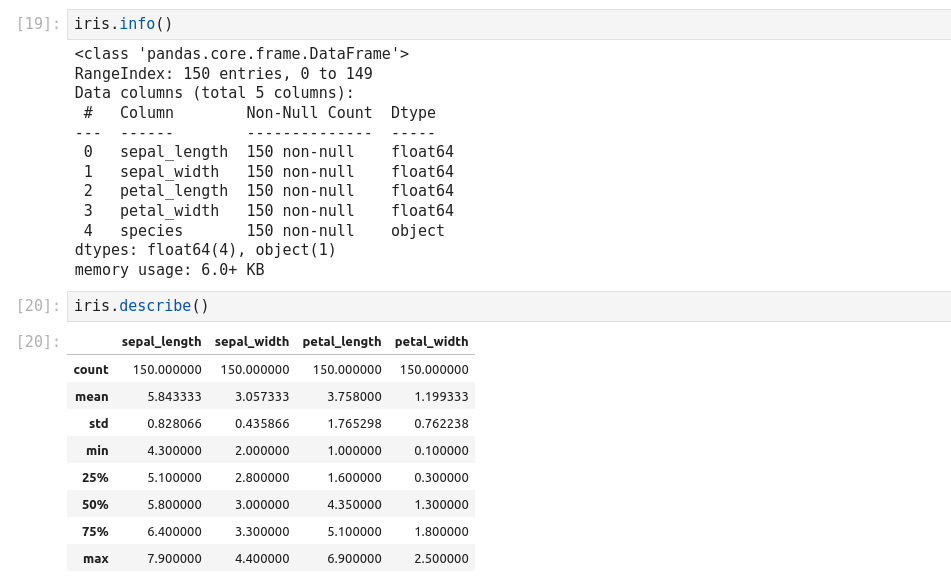Click the std row label
951x581 pixels.
(98, 424)
